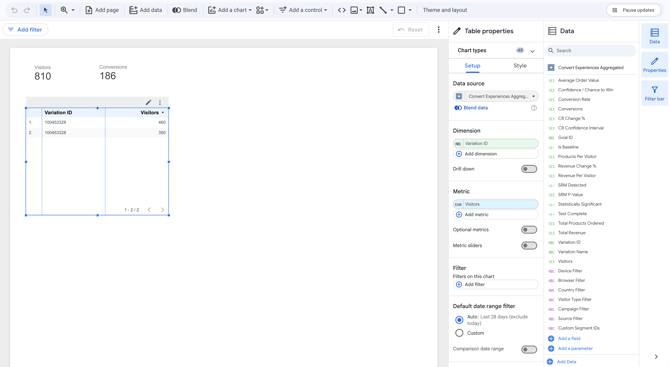Click the undo arrow icon
The width and height of the screenshot is (670, 367).
click(14, 10)
